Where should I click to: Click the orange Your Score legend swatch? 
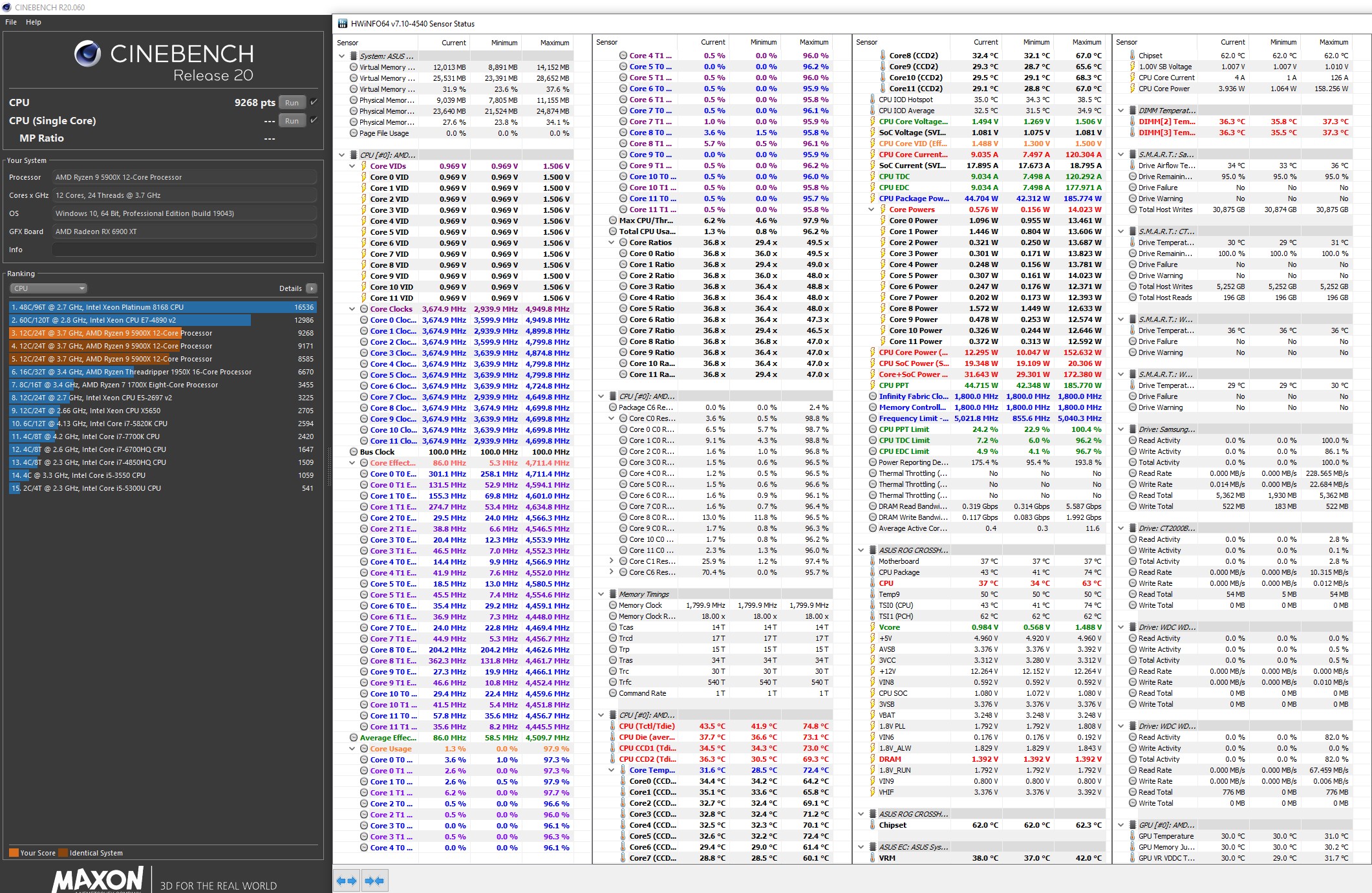[14, 853]
